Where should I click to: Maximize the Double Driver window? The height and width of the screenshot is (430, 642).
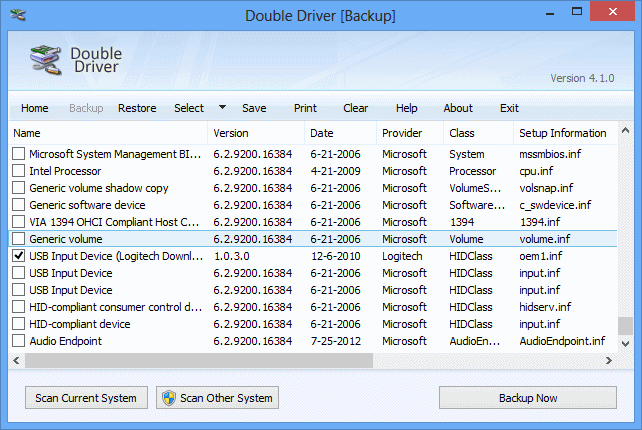pyautogui.click(x=576, y=11)
